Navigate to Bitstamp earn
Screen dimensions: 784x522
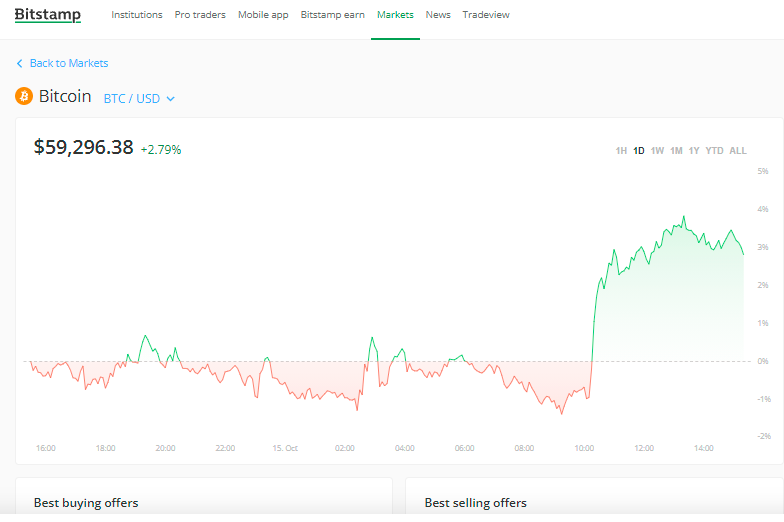(333, 15)
